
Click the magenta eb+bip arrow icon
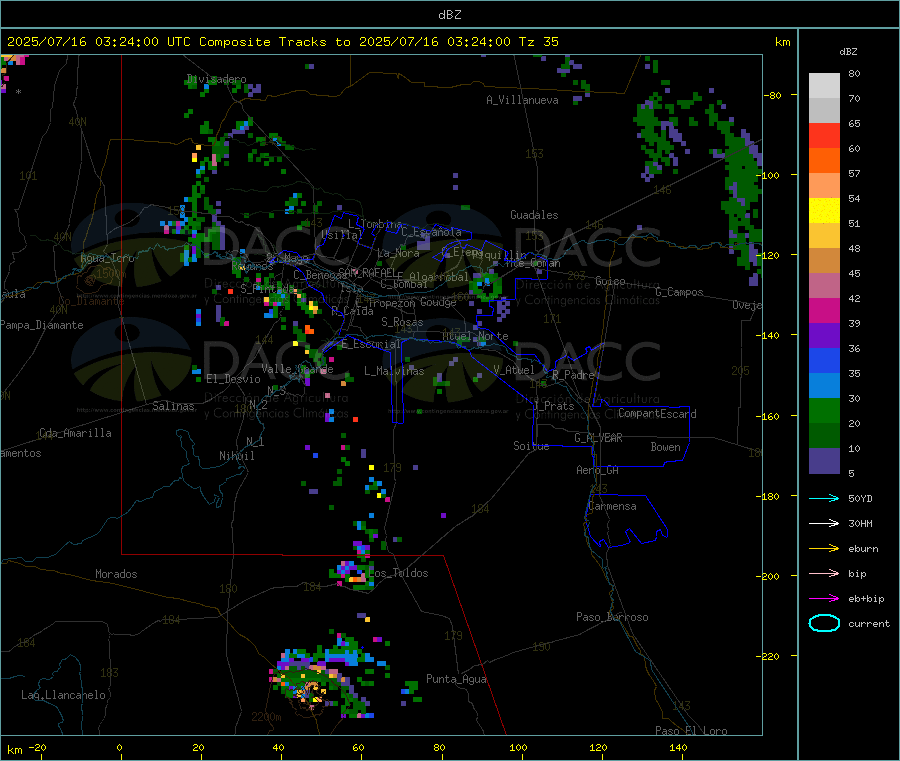click(x=824, y=599)
